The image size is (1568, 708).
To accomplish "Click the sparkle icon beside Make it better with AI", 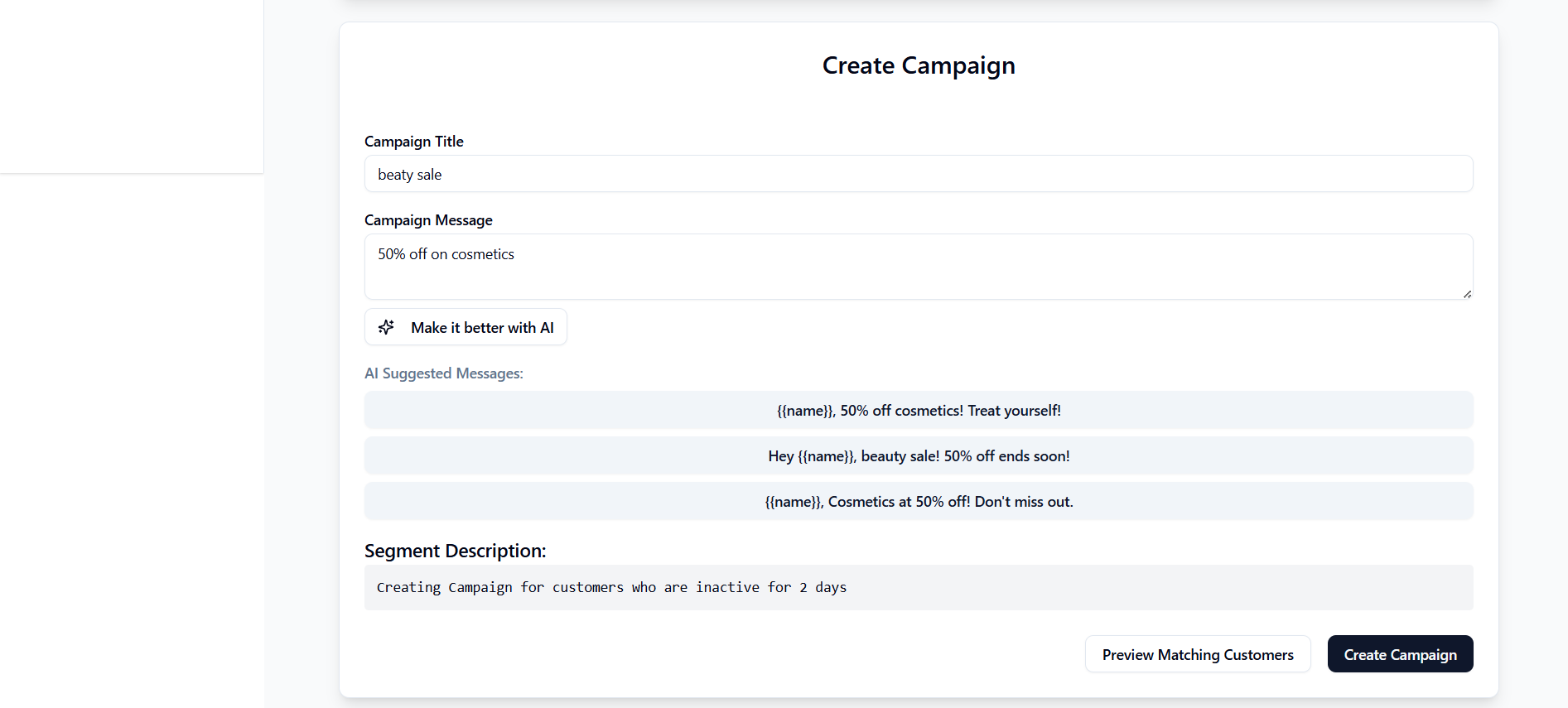I will 386,327.
